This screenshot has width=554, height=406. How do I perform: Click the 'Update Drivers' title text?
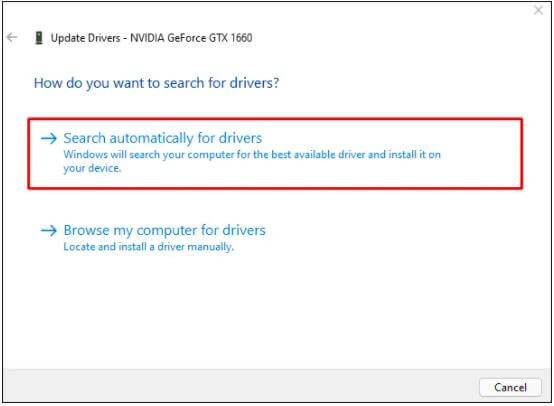(86, 38)
